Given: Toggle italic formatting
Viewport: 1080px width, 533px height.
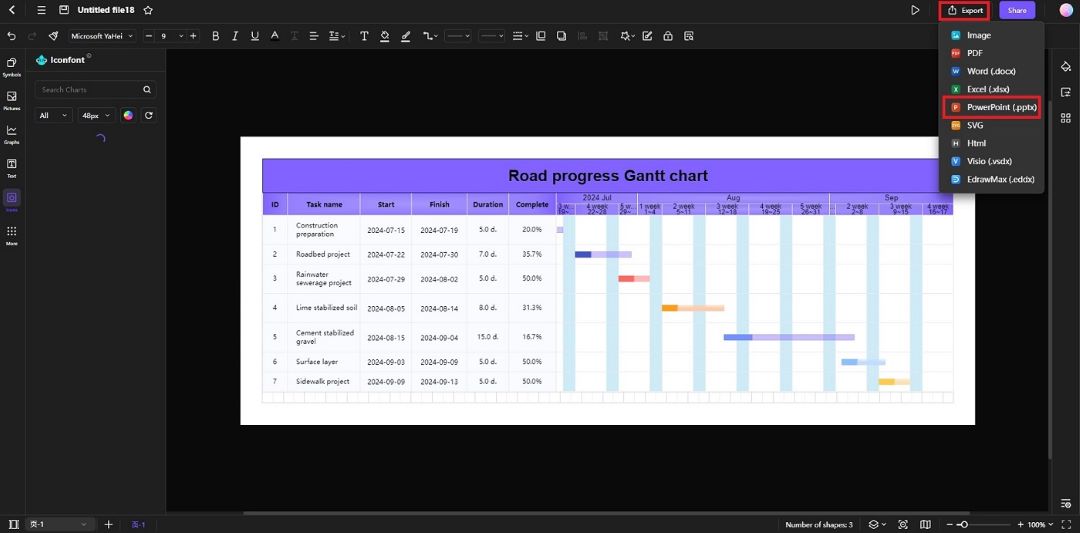Looking at the screenshot, I should point(235,36).
